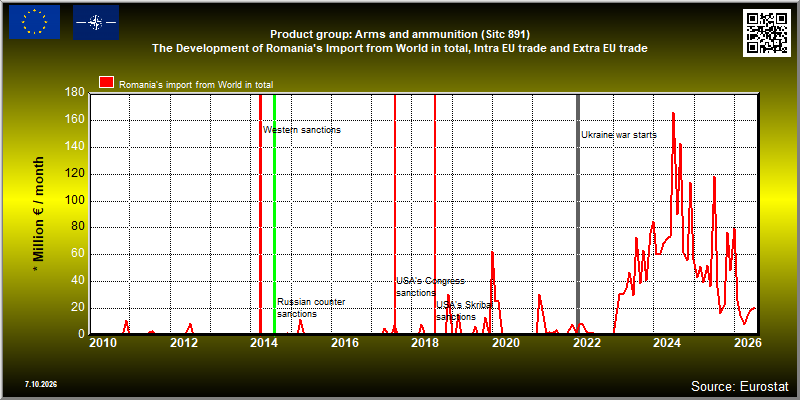
Task: Click legend text "Romania's import from World in total"
Action: [196, 84]
